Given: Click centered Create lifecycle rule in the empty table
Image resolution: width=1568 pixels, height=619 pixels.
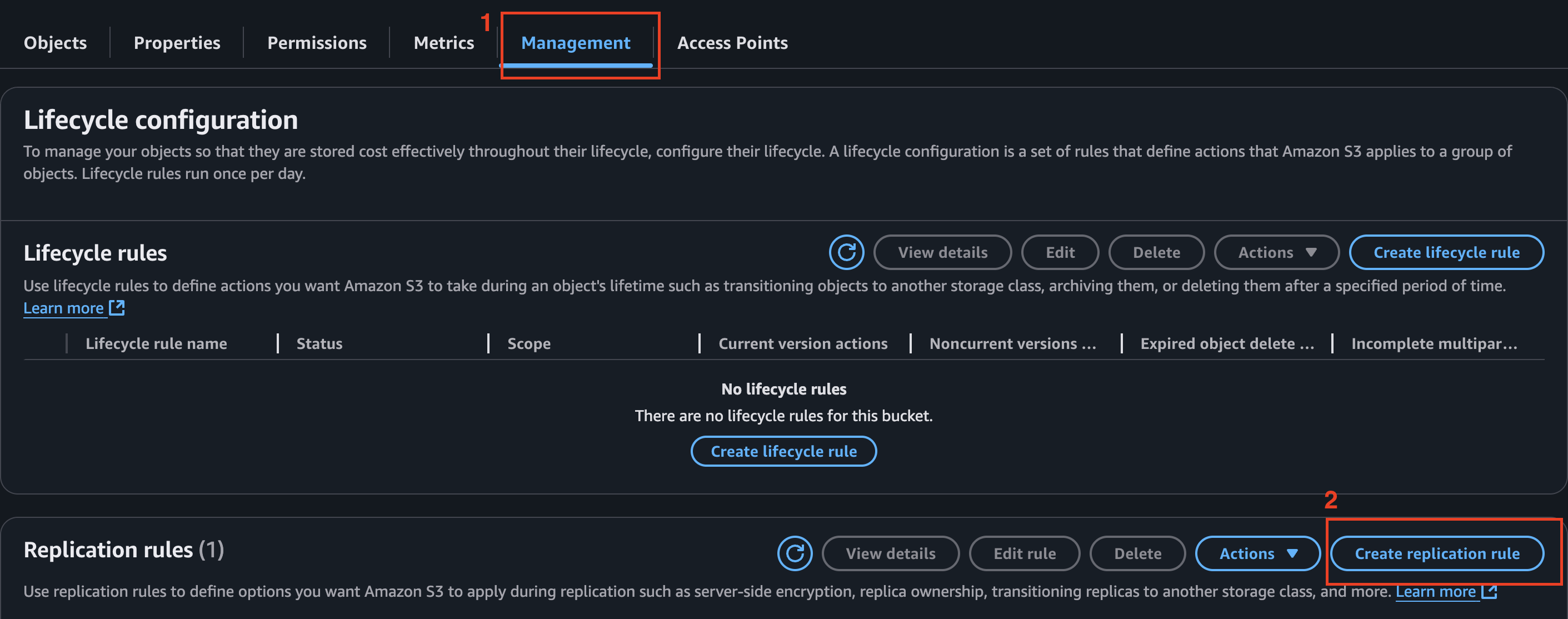Looking at the screenshot, I should tap(783, 451).
